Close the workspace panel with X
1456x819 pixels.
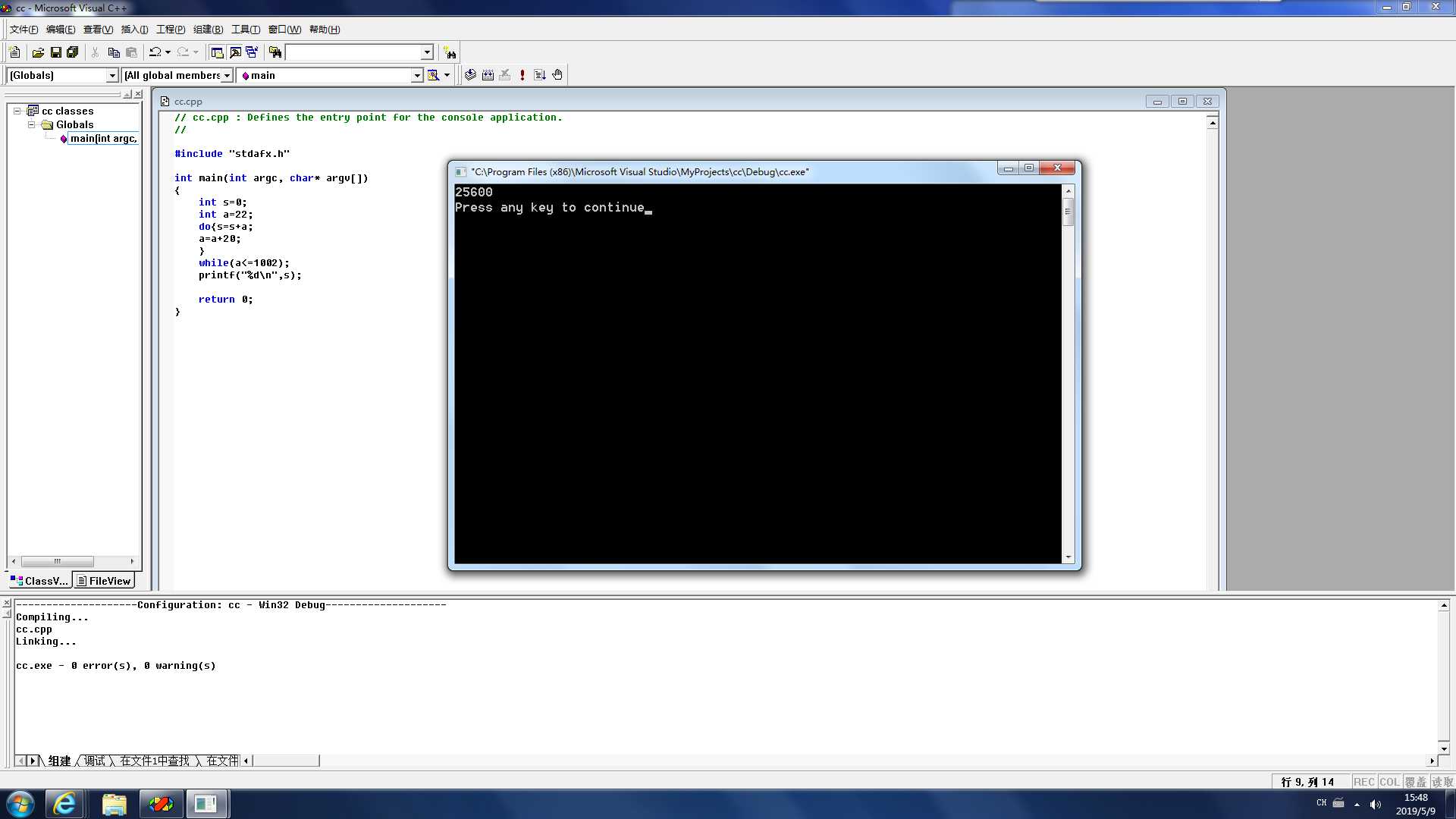(x=138, y=94)
